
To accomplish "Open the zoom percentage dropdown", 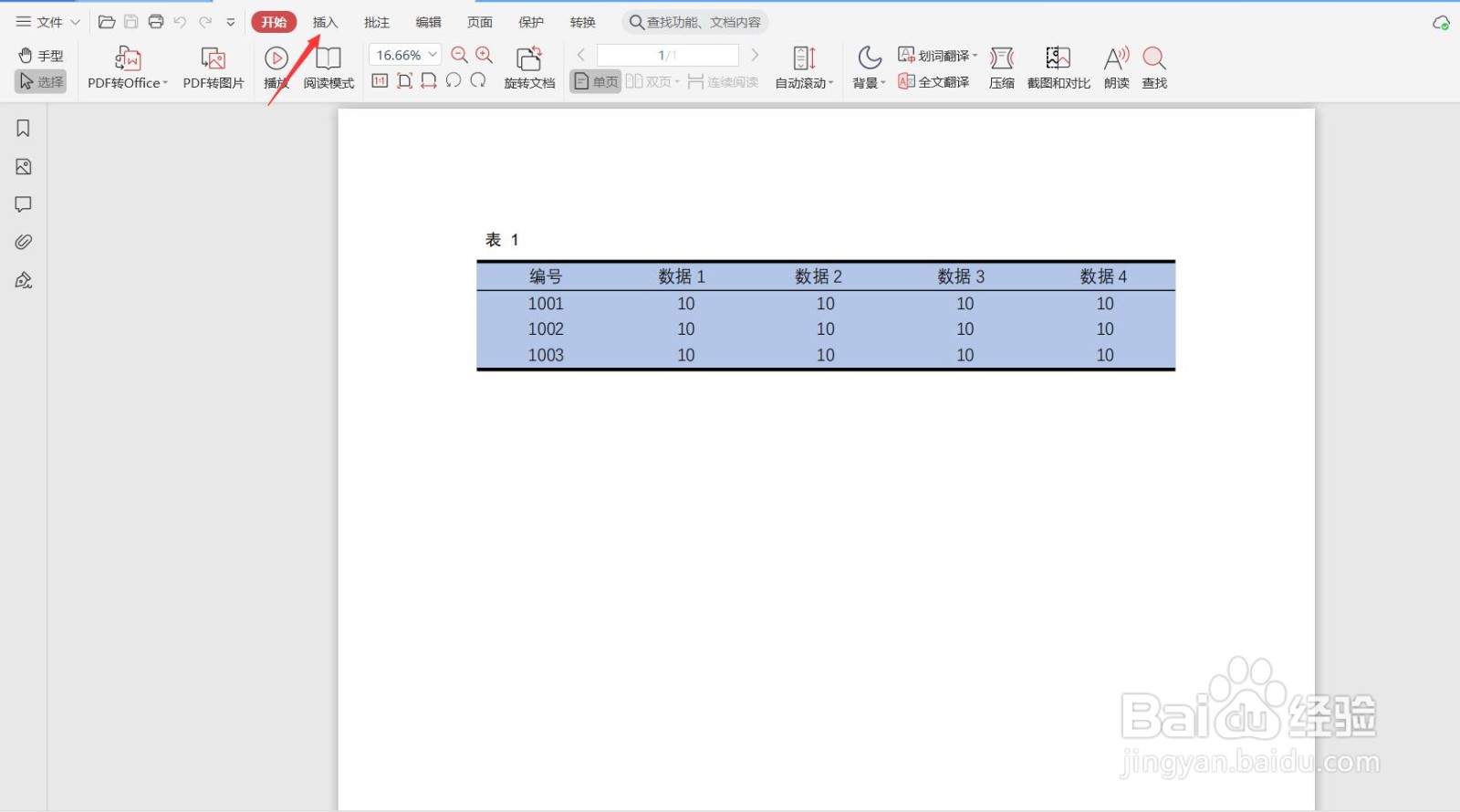I will (x=433, y=55).
